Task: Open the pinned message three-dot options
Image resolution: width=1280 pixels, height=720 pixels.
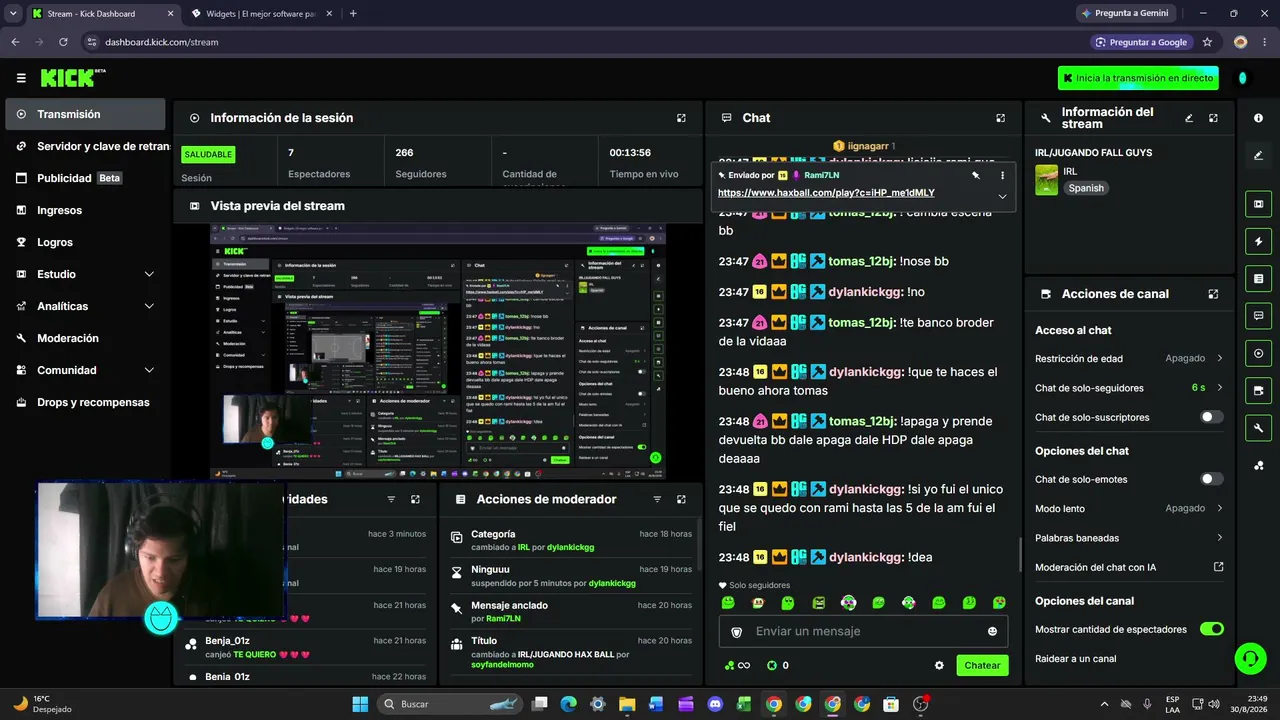Action: click(x=1002, y=175)
